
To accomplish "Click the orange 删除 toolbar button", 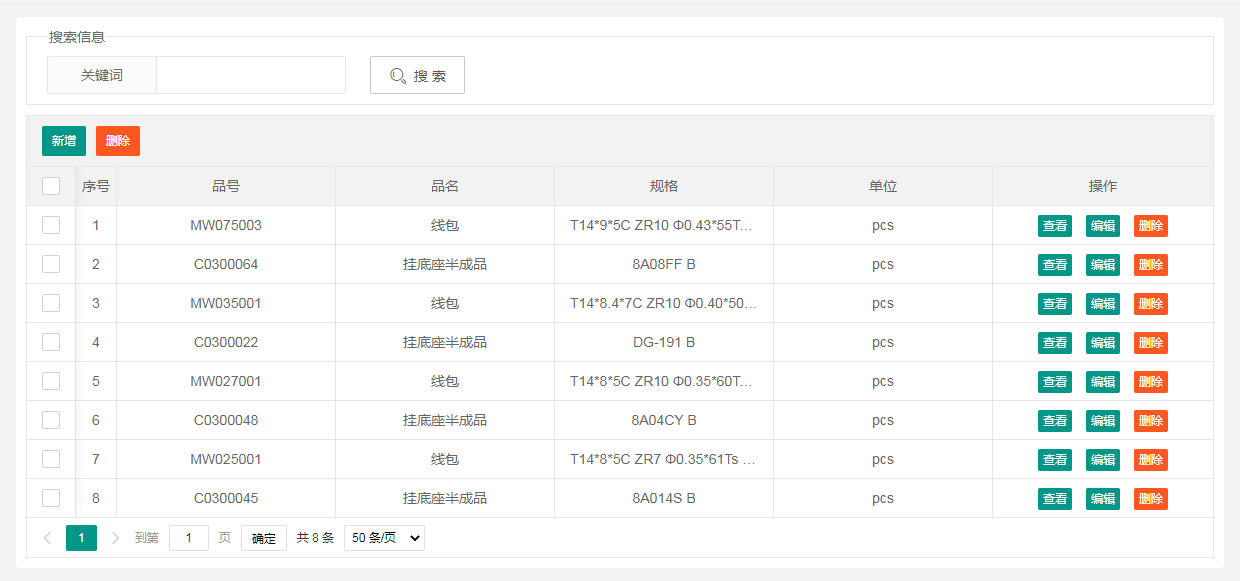I will pos(118,141).
